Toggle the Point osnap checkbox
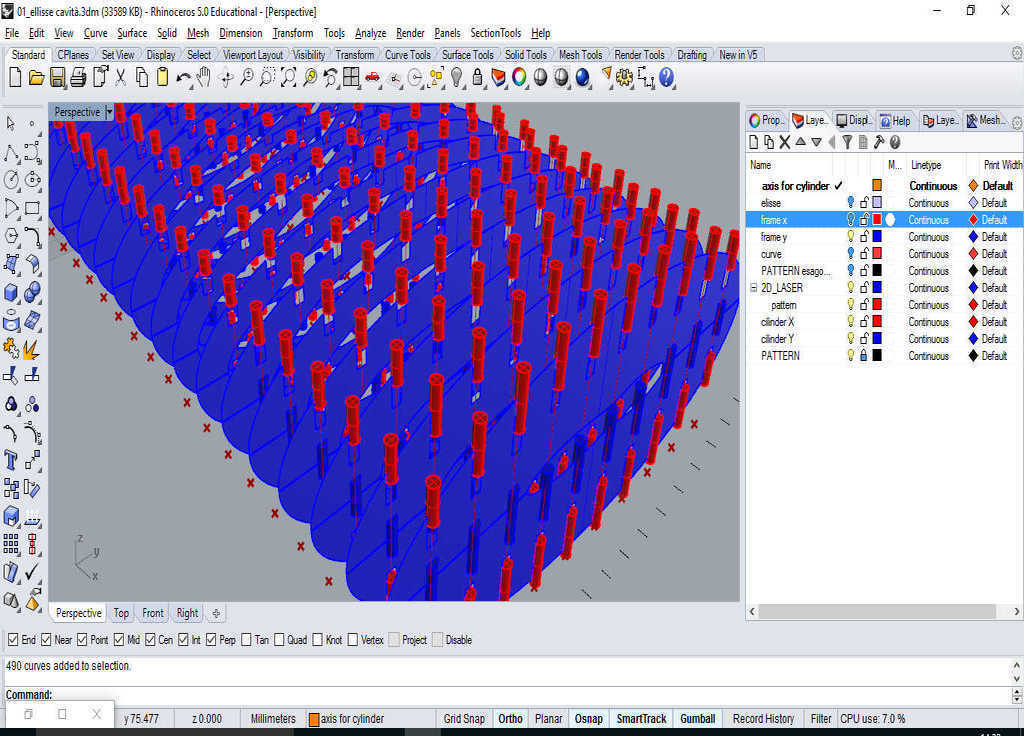 (x=82, y=640)
